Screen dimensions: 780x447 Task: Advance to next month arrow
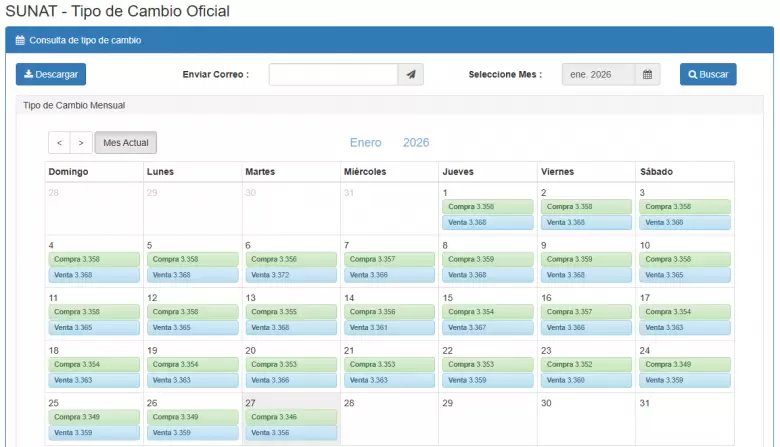coord(82,143)
